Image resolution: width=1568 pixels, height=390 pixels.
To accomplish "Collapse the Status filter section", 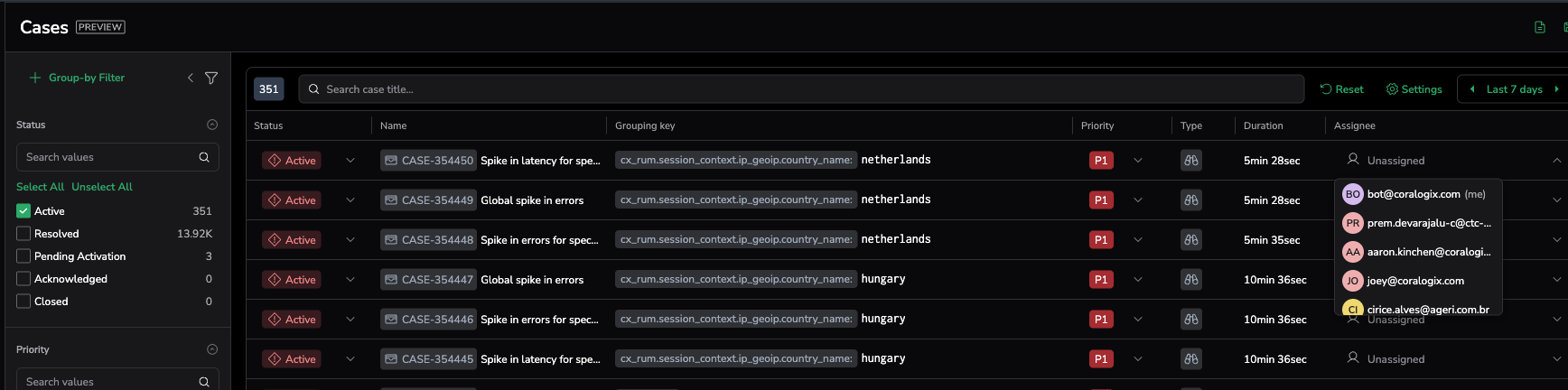I will pyautogui.click(x=212, y=125).
